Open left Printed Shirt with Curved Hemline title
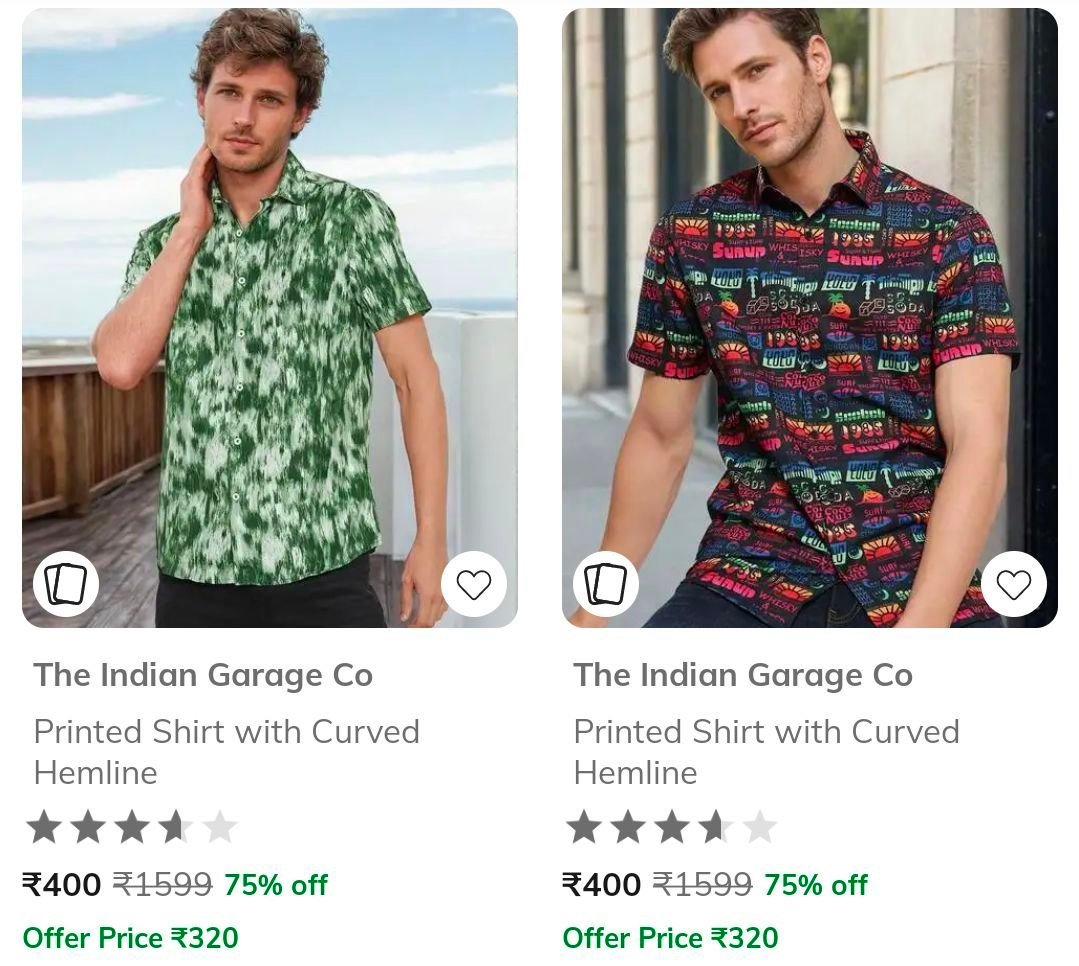 pos(226,752)
